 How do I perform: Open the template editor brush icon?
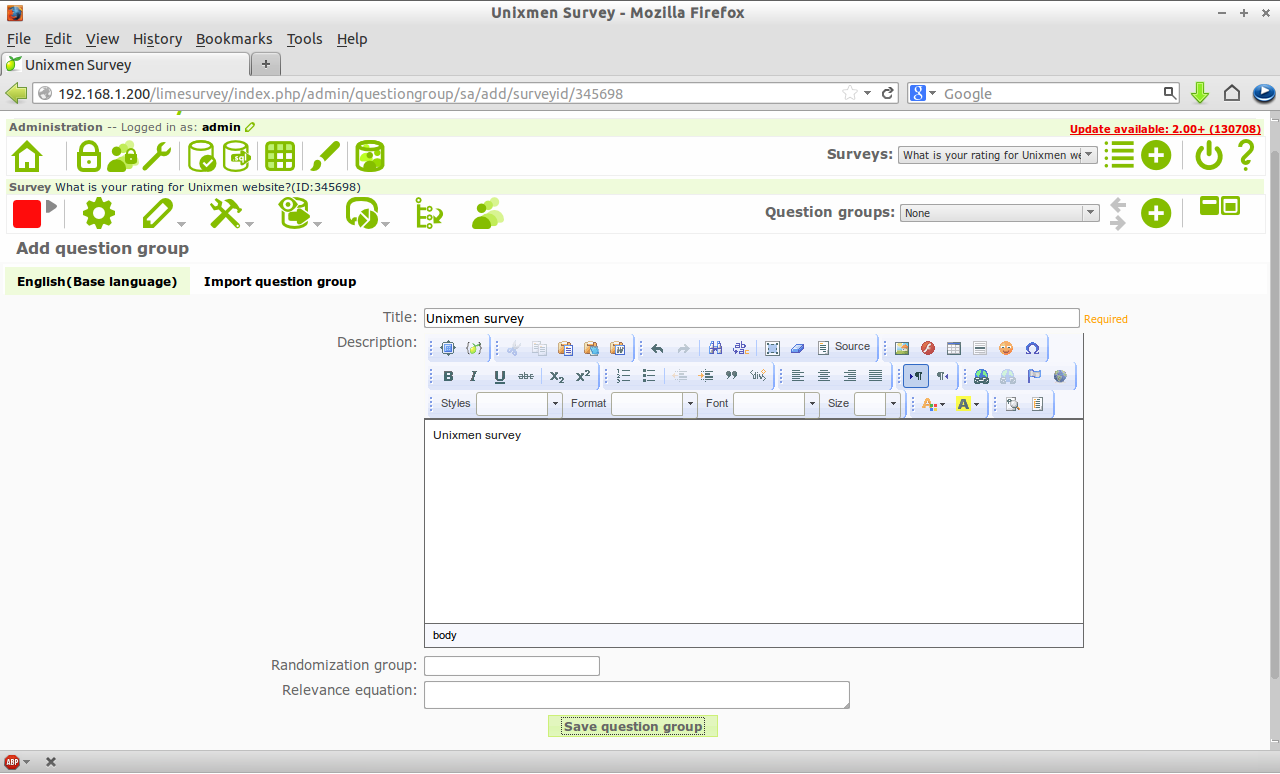click(325, 156)
